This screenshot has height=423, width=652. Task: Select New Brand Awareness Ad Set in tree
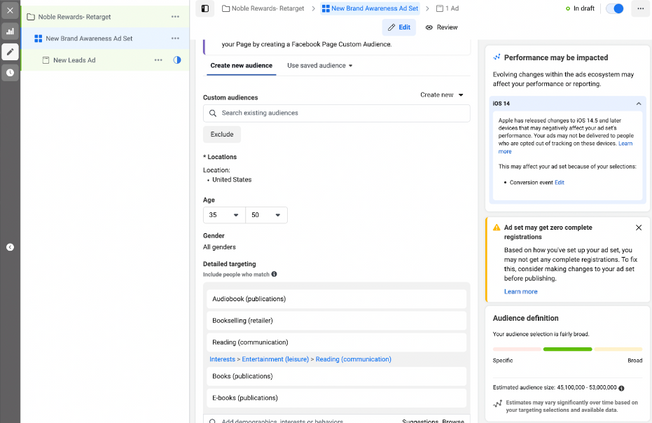tap(105, 38)
